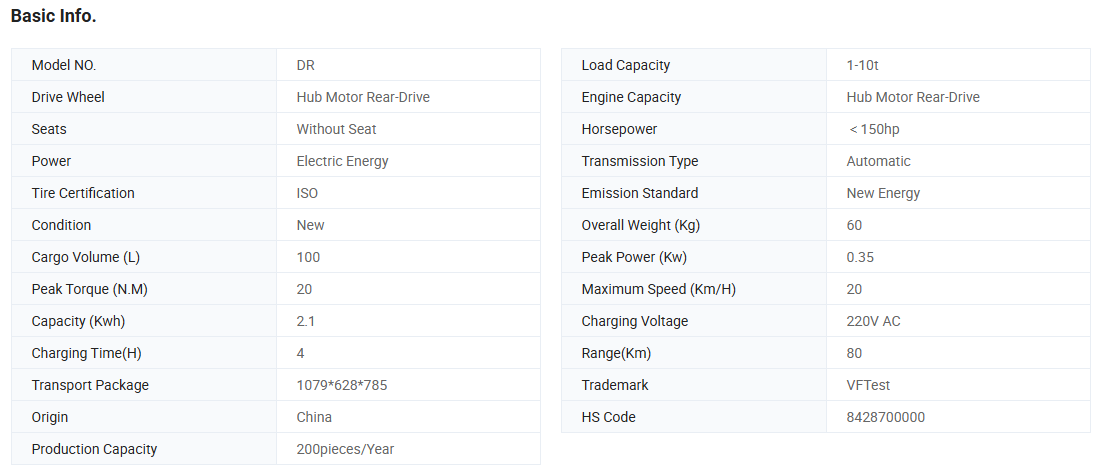The width and height of the screenshot is (1100, 466).
Task: Select the Engine Capacity label
Action: point(631,97)
